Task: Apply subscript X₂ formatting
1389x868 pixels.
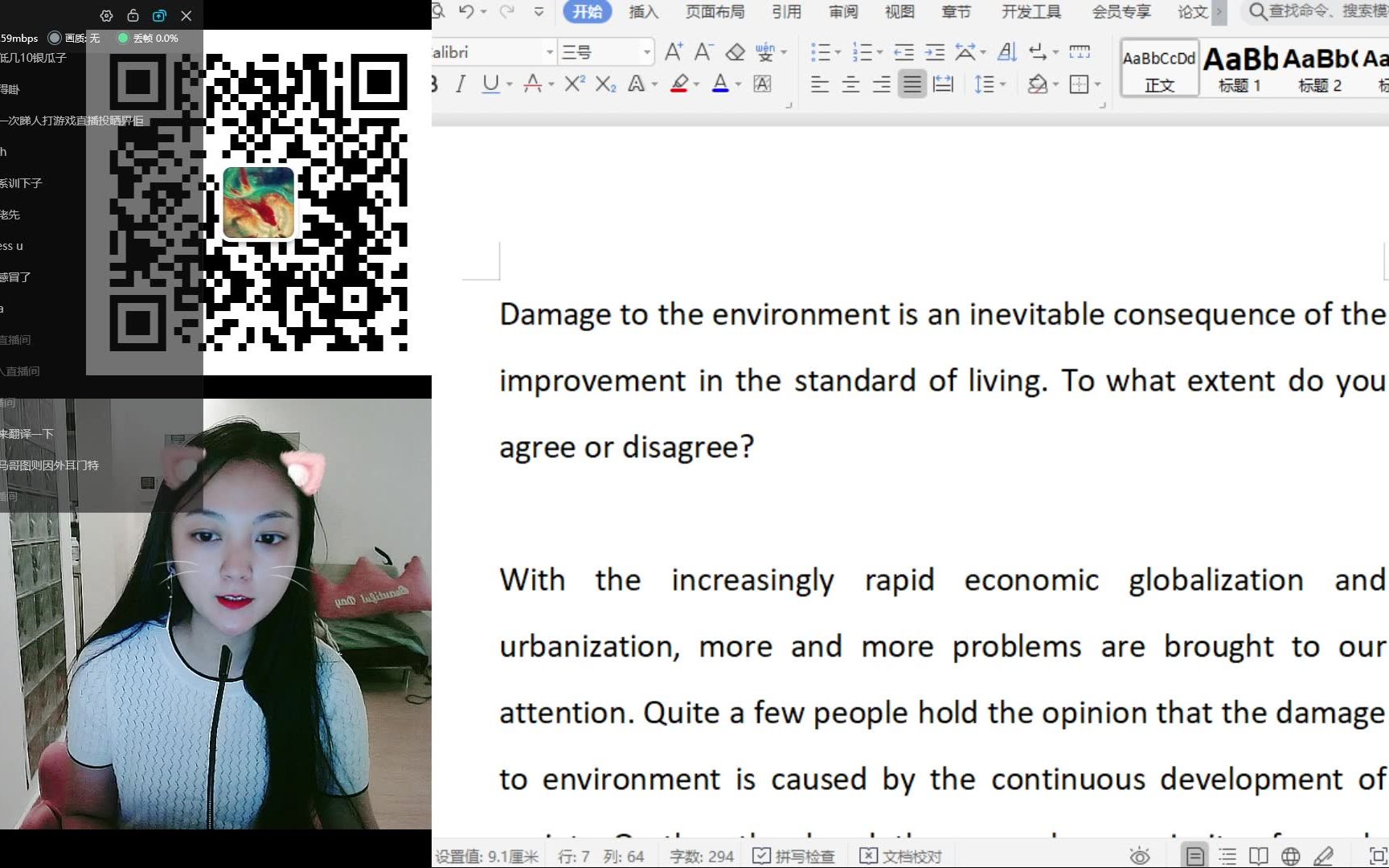Action: [x=605, y=84]
